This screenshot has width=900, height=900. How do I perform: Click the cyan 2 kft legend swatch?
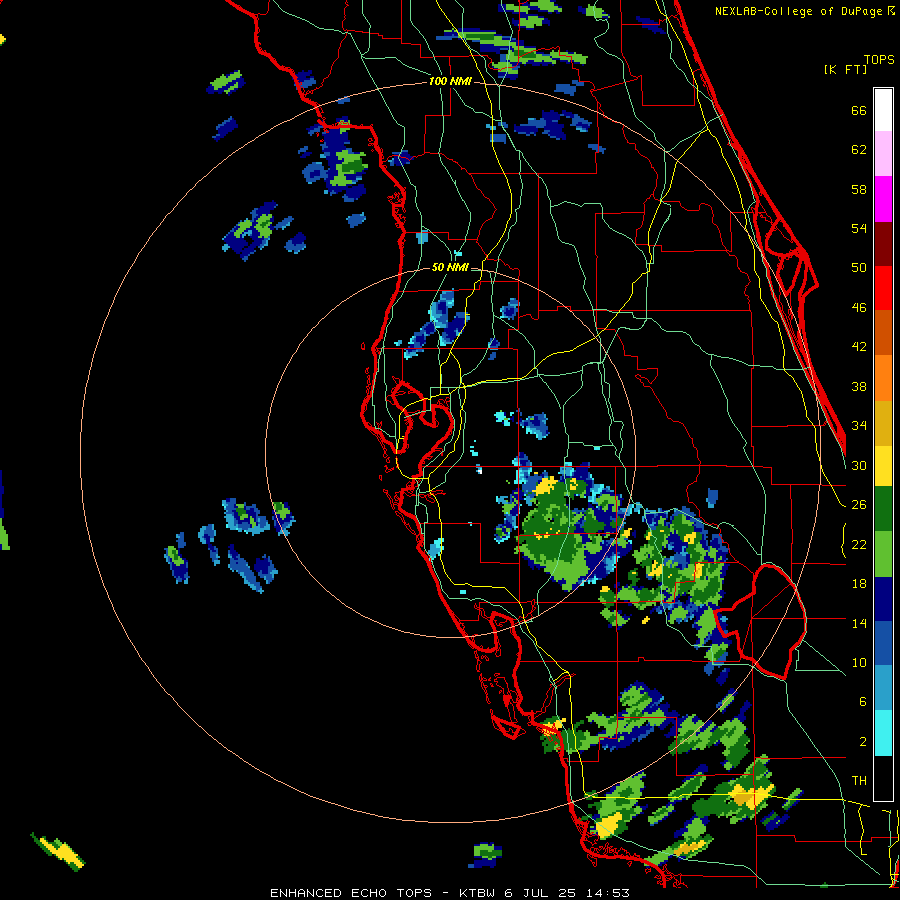883,734
